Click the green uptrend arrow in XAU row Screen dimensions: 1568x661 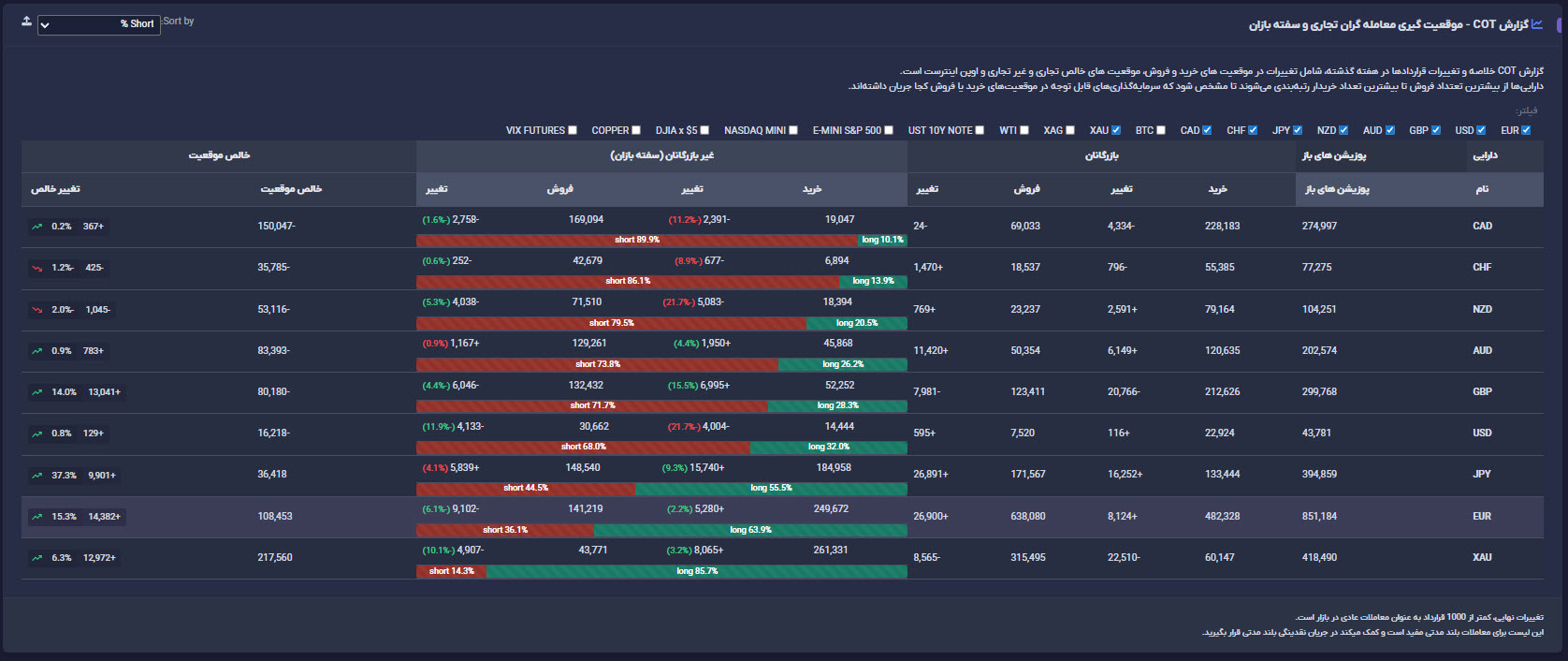pyautogui.click(x=36, y=558)
